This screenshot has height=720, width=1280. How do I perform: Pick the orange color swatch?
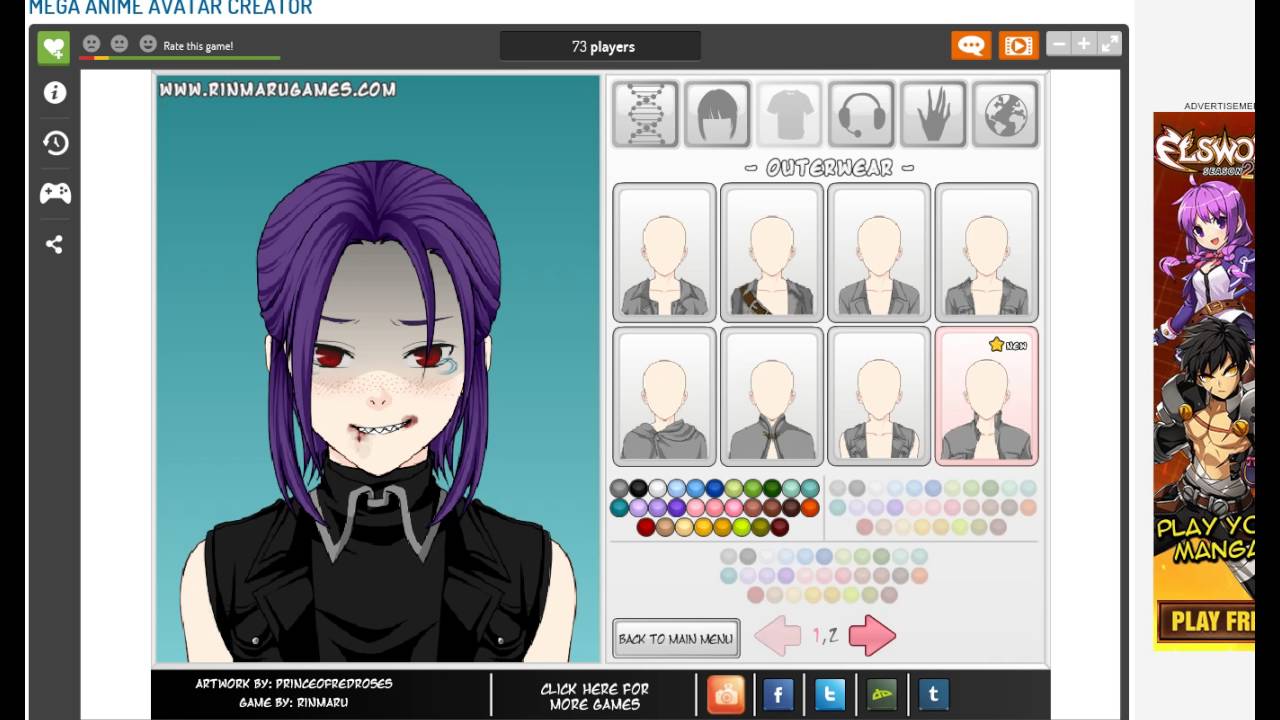(x=810, y=508)
